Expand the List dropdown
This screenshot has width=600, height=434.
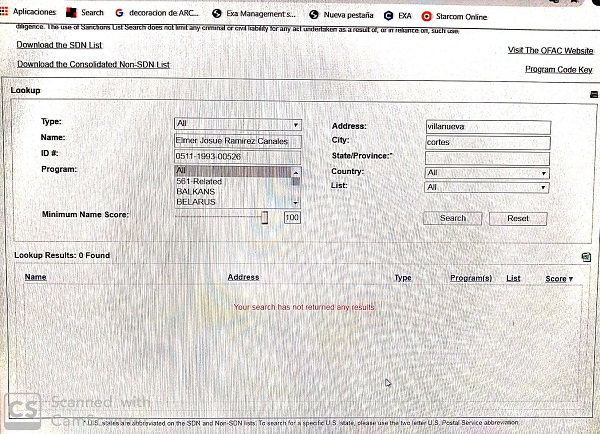[x=487, y=187]
